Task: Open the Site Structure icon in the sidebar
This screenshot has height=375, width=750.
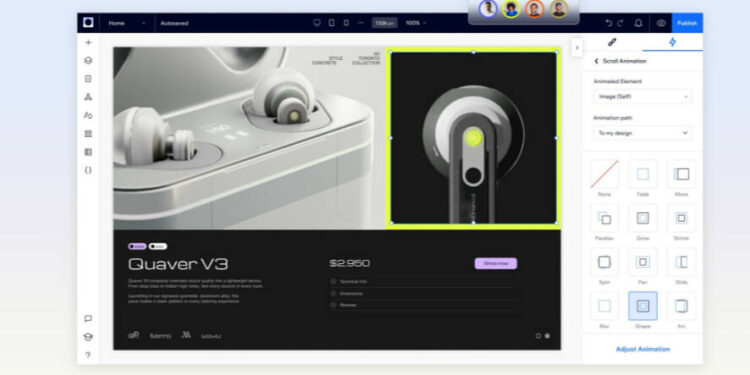Action: [88, 97]
